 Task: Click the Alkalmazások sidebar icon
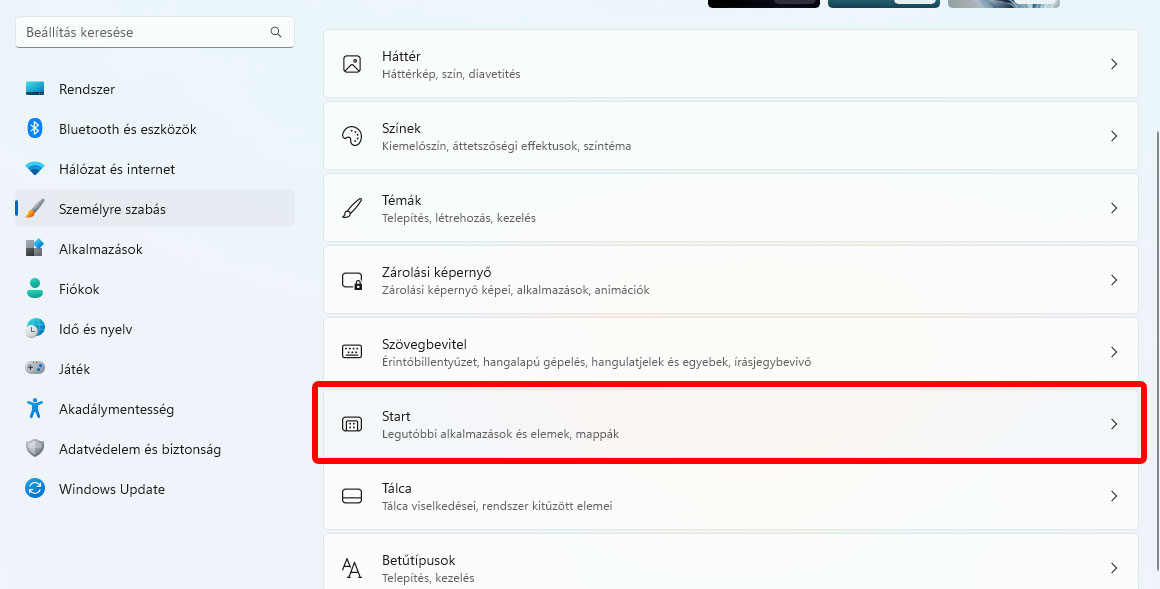click(x=35, y=249)
